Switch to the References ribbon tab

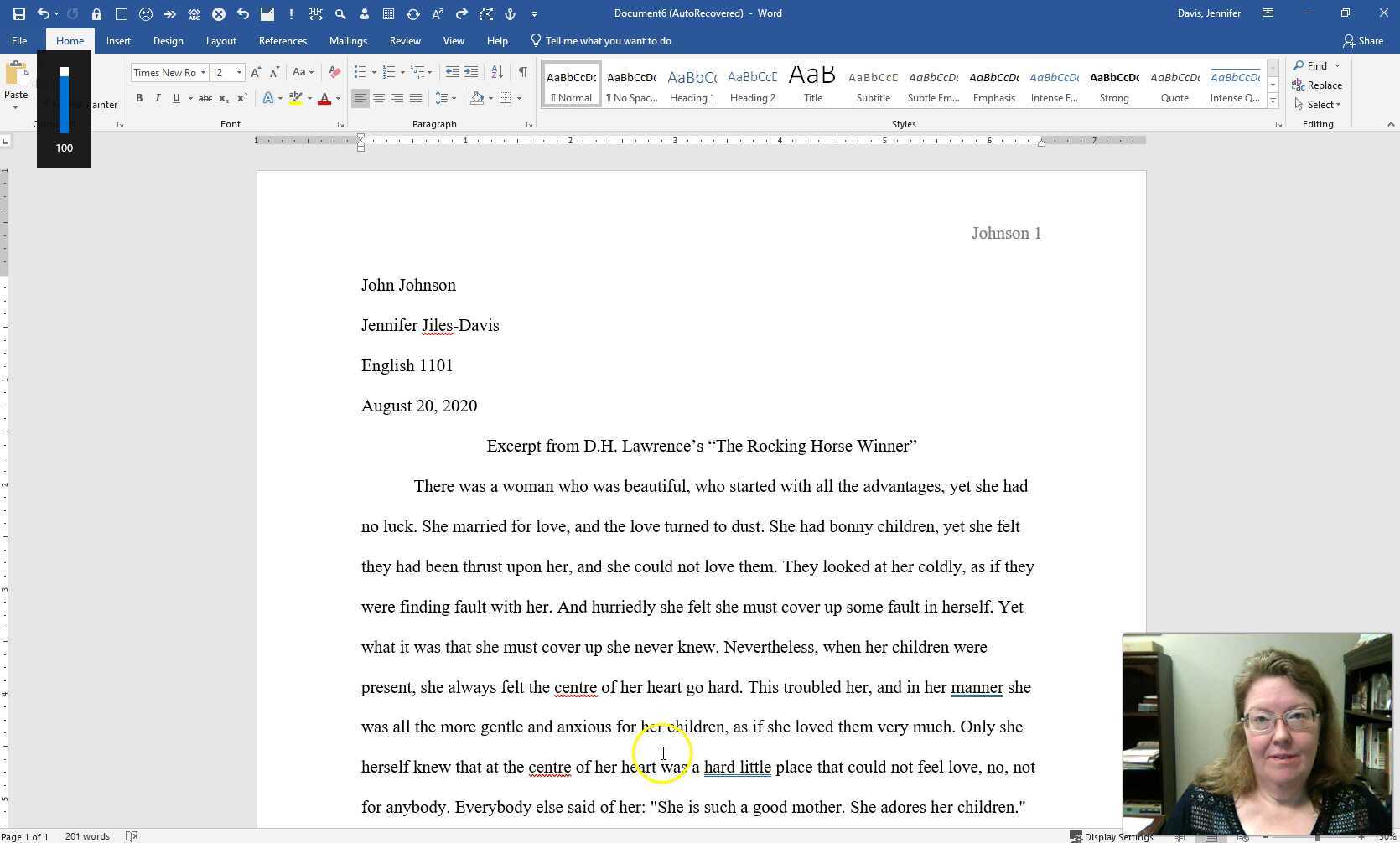coord(283,40)
